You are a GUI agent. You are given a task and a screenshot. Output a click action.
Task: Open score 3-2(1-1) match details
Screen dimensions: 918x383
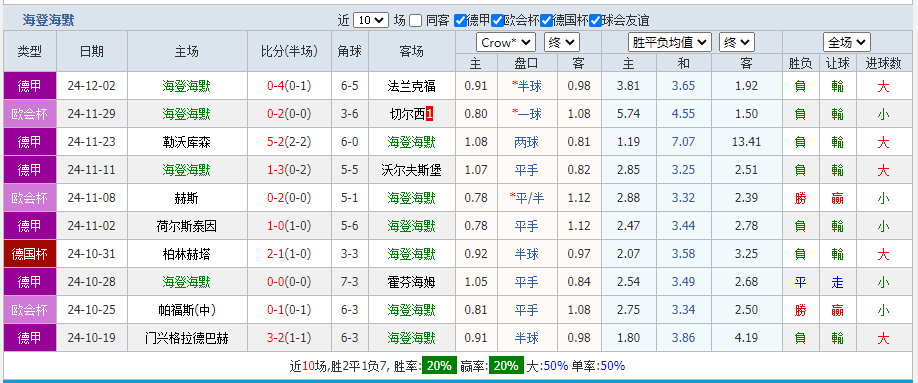pos(289,338)
